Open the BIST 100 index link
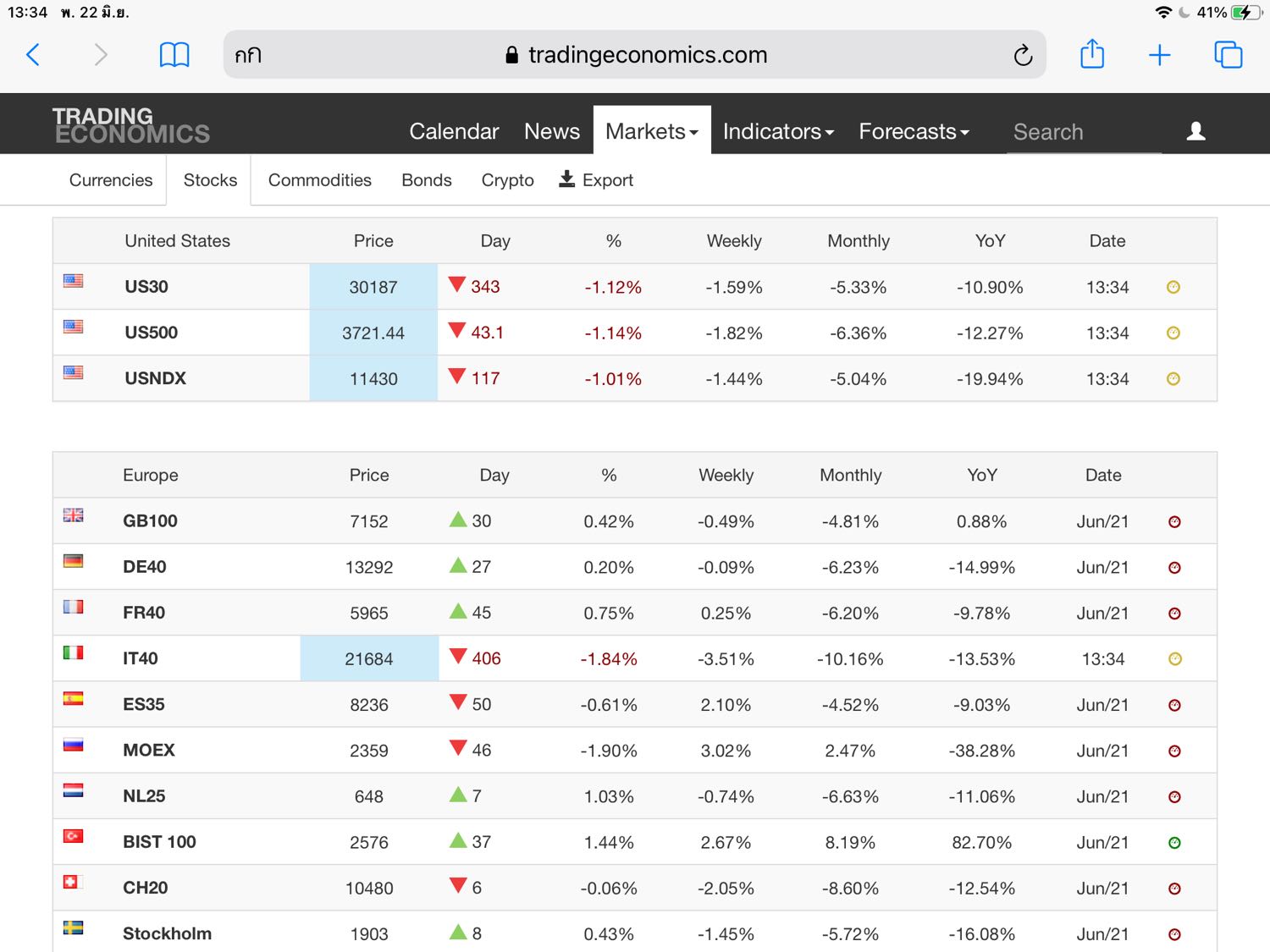1270x952 pixels. [x=159, y=842]
